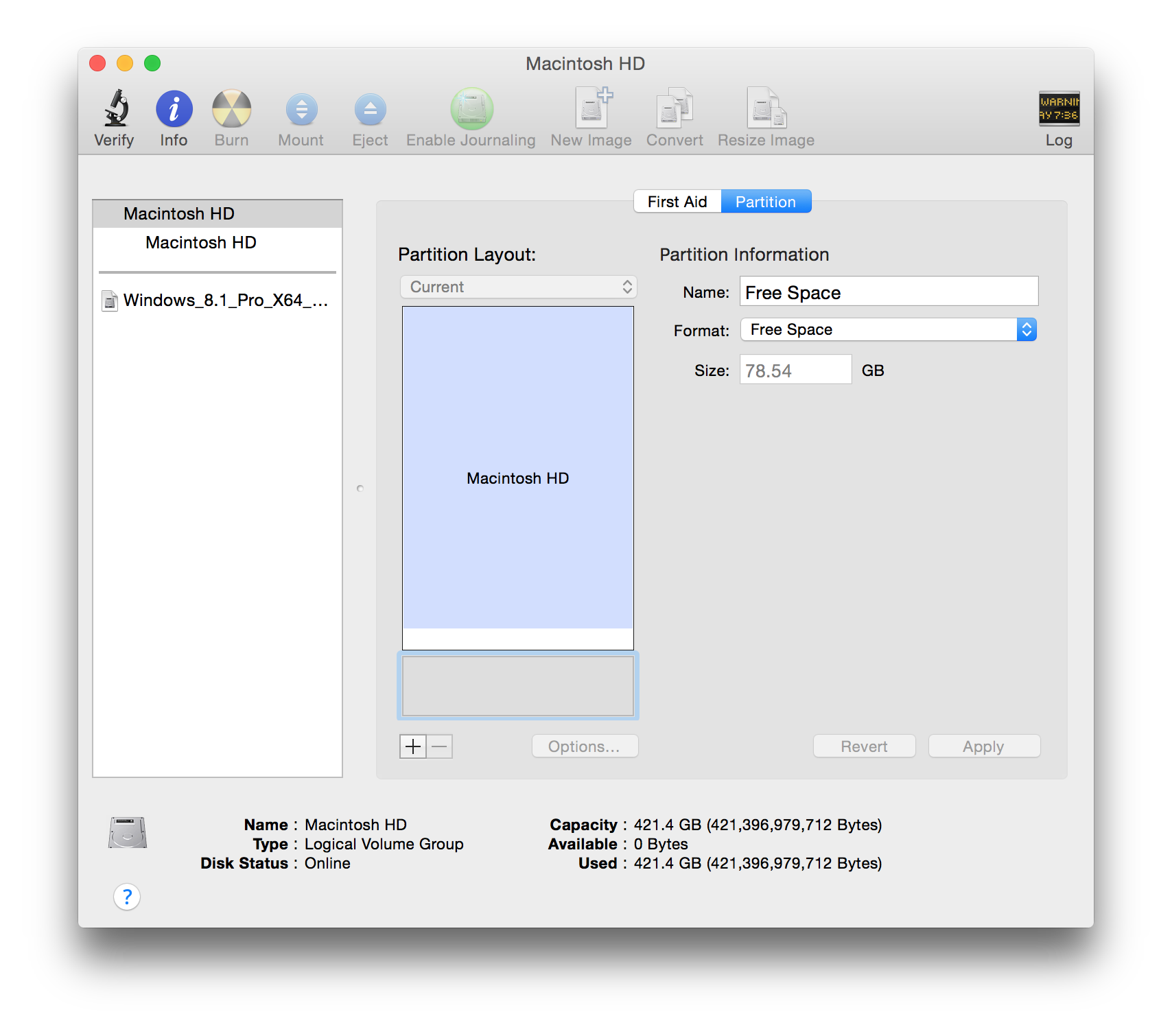Click the "Partition Information" heading
Screen dimensions: 1172x1036
745,255
